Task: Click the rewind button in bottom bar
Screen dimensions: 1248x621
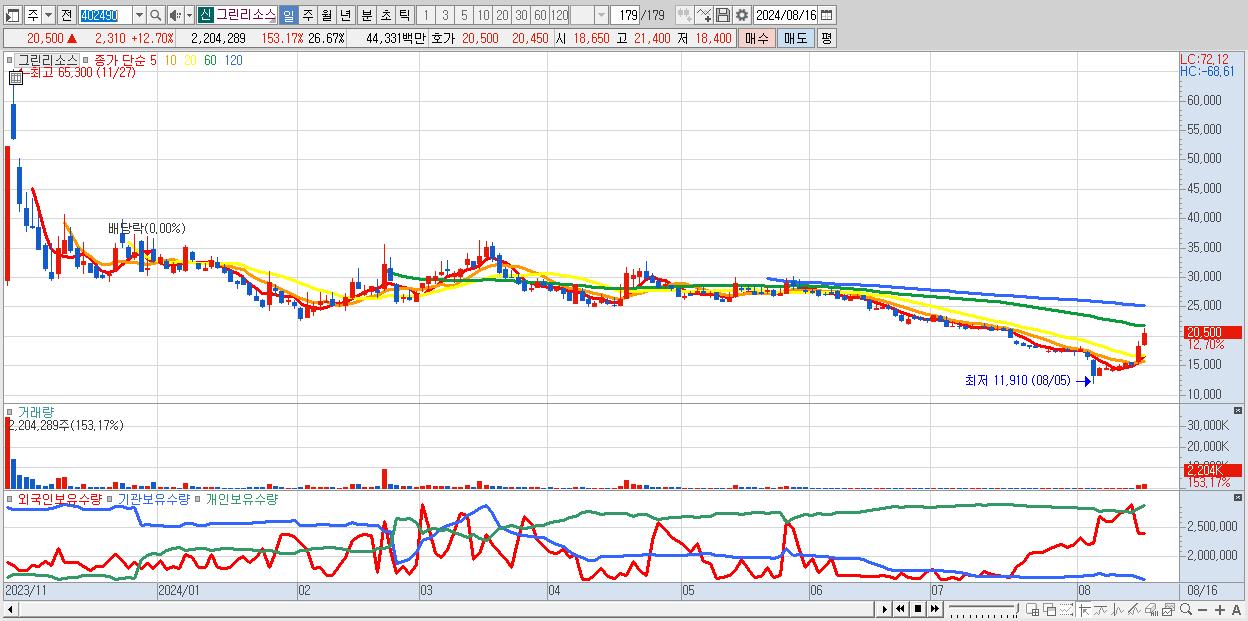Action: pyautogui.click(x=901, y=609)
